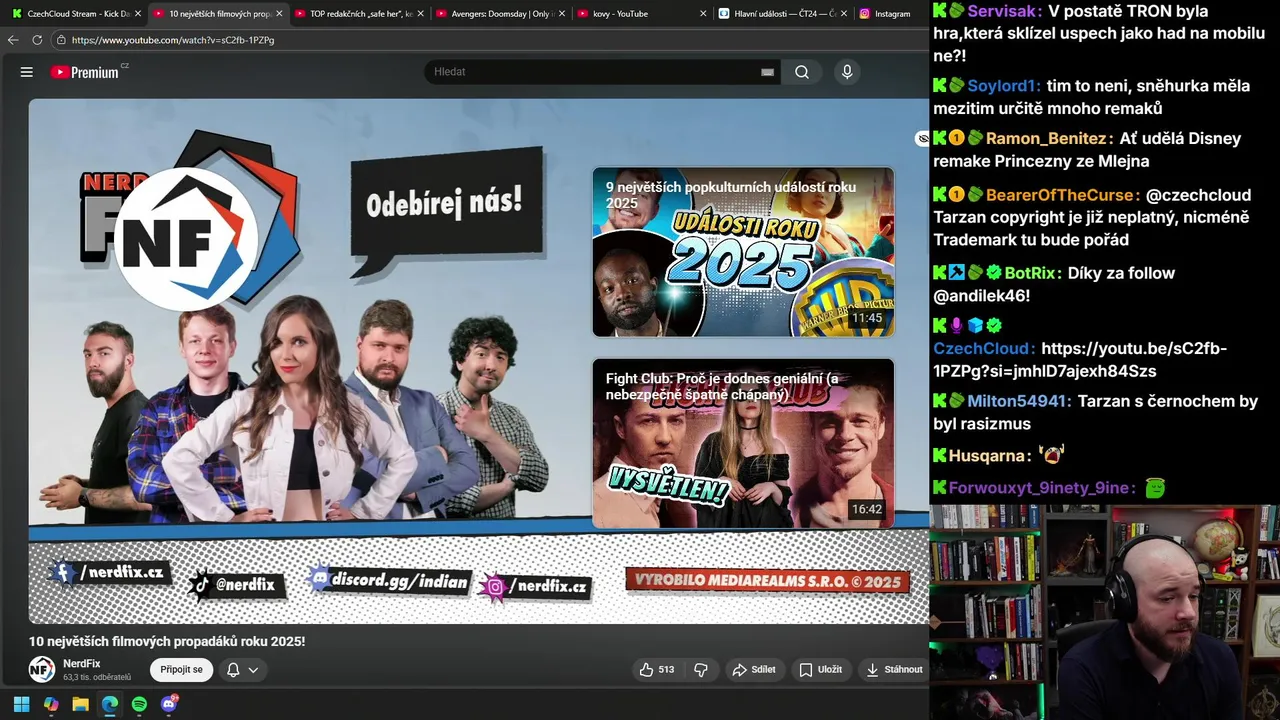The height and width of the screenshot is (720, 1280).
Task: Click the NF channel logo on the end screen
Action: [186, 238]
